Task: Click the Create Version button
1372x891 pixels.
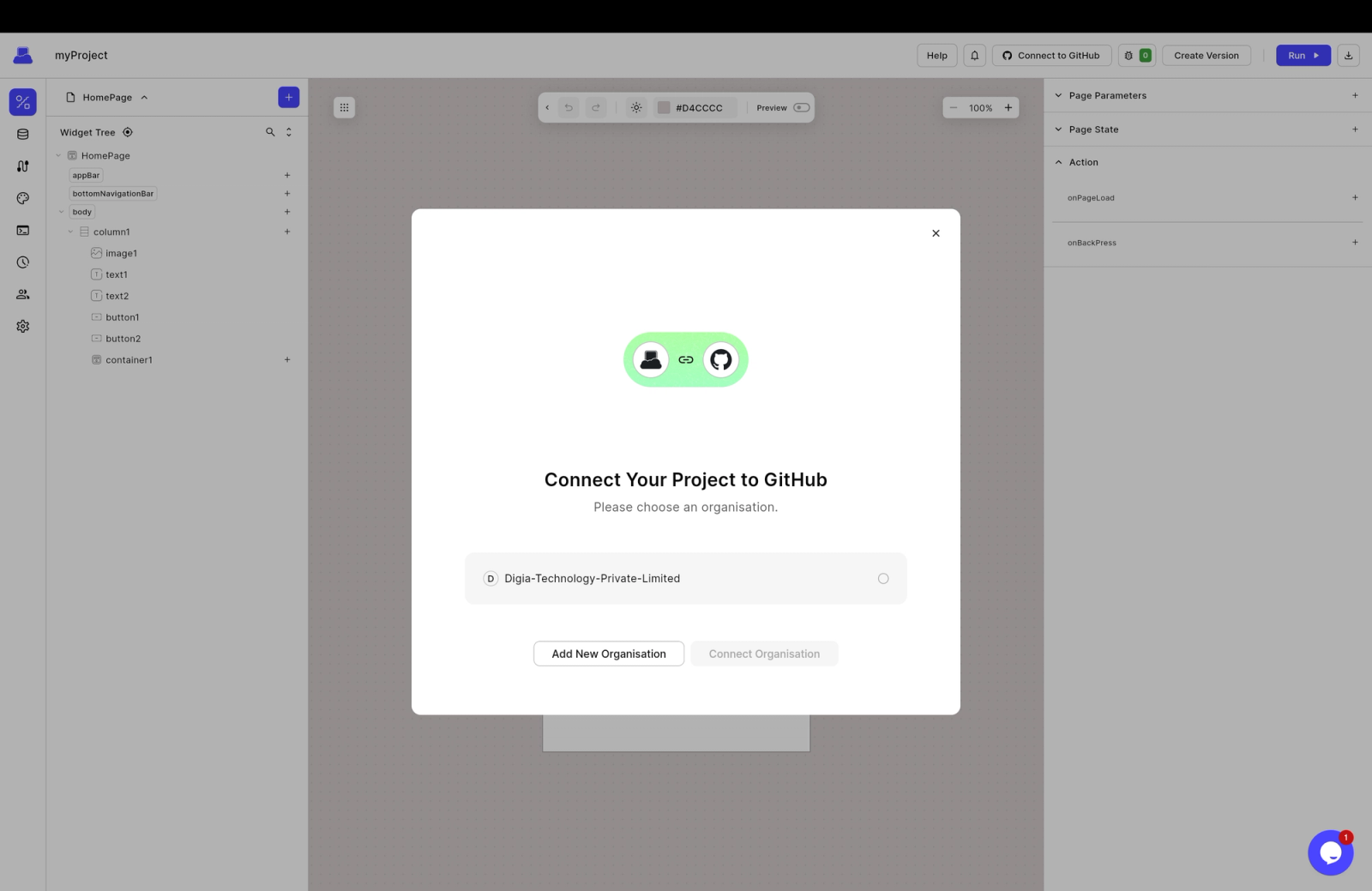Action: pos(1207,56)
